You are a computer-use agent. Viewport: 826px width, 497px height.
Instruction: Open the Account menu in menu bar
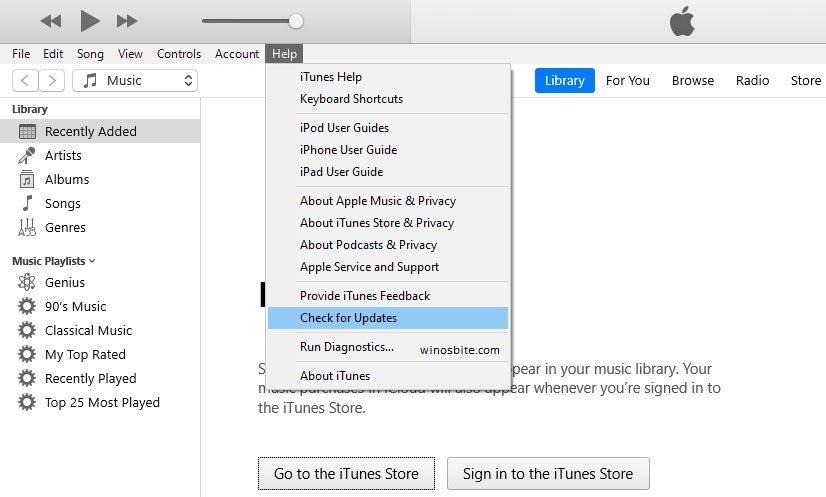(237, 54)
